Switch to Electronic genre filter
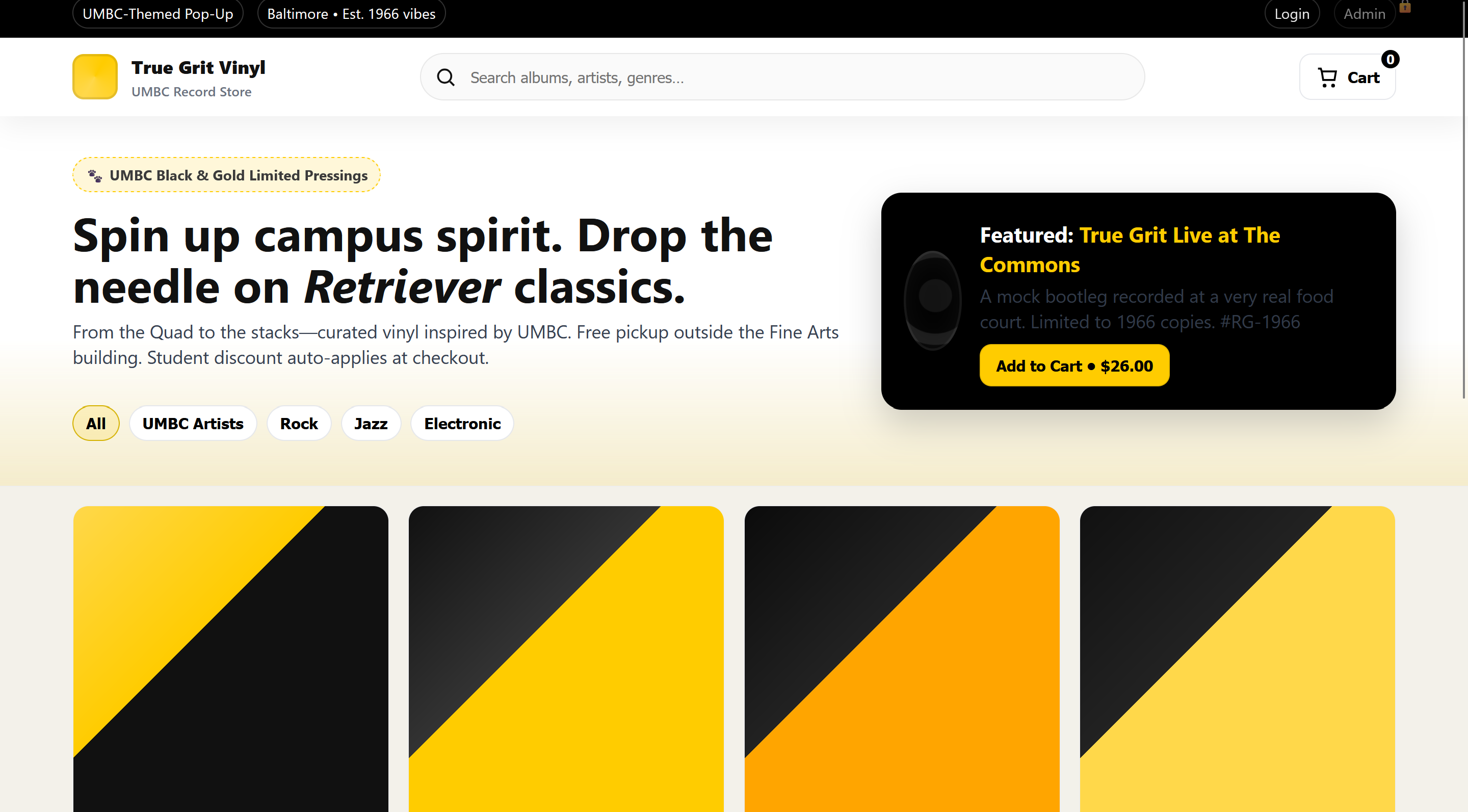 tap(462, 424)
